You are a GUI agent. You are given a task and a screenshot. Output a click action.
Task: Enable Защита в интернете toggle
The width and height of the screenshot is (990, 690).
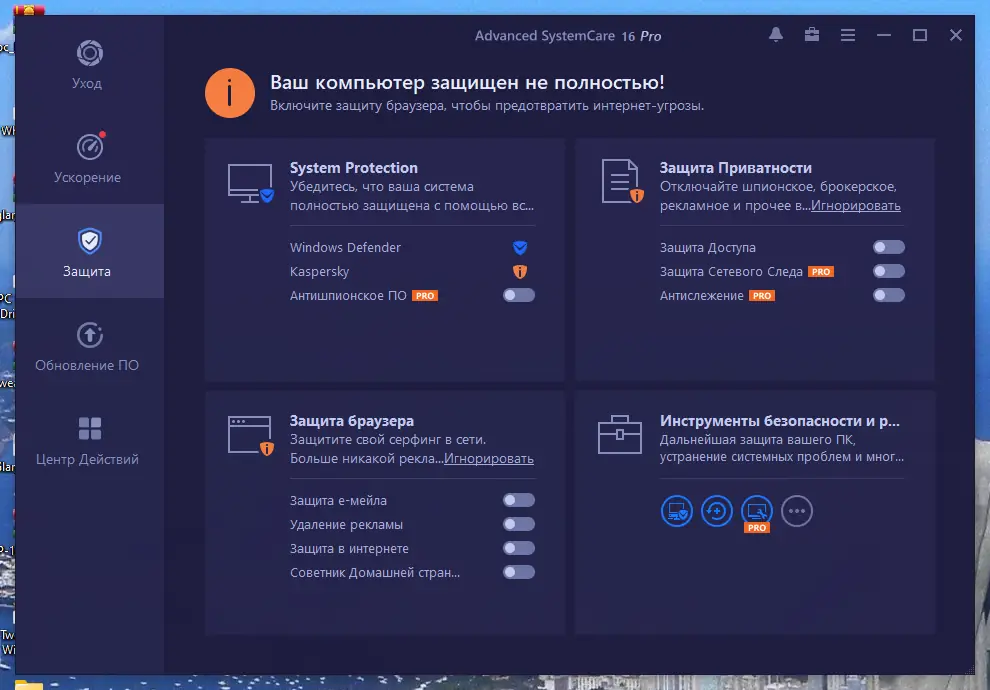click(x=518, y=549)
